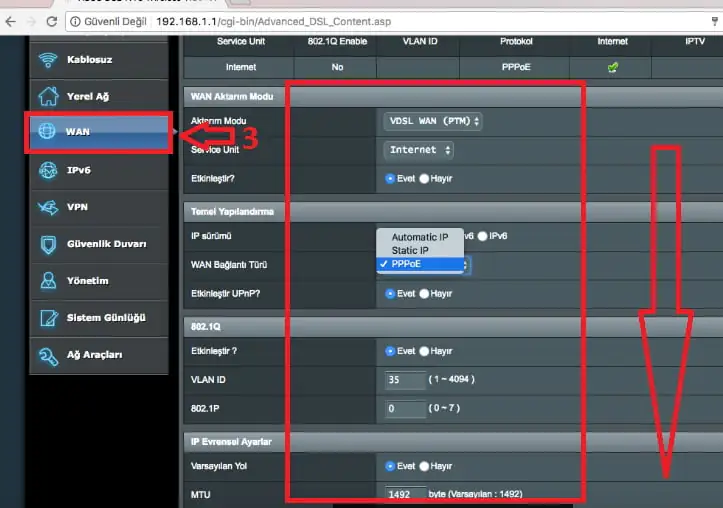Viewport: 723px width, 508px height.
Task: Click the VLAN ID column header
Action: [x=420, y=41]
